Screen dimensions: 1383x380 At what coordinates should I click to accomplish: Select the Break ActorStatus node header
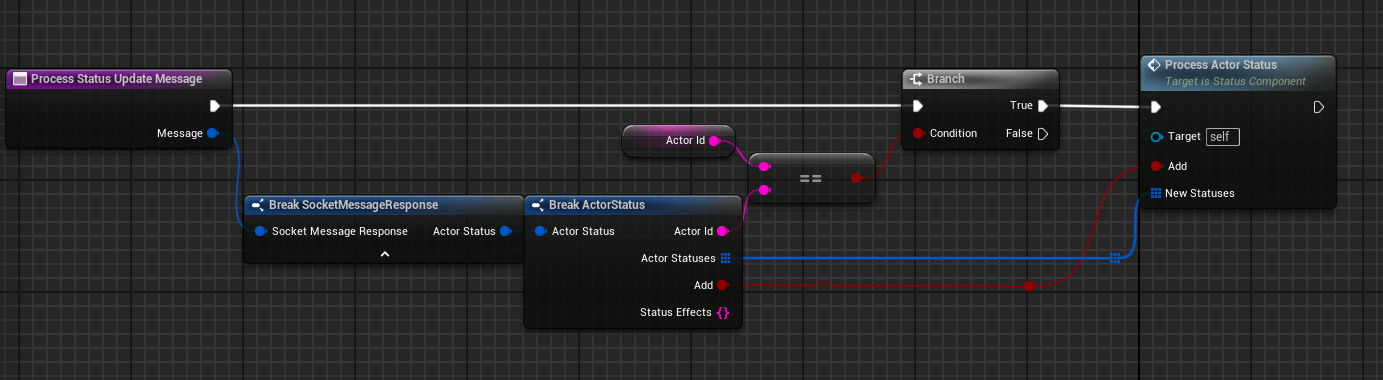point(633,205)
